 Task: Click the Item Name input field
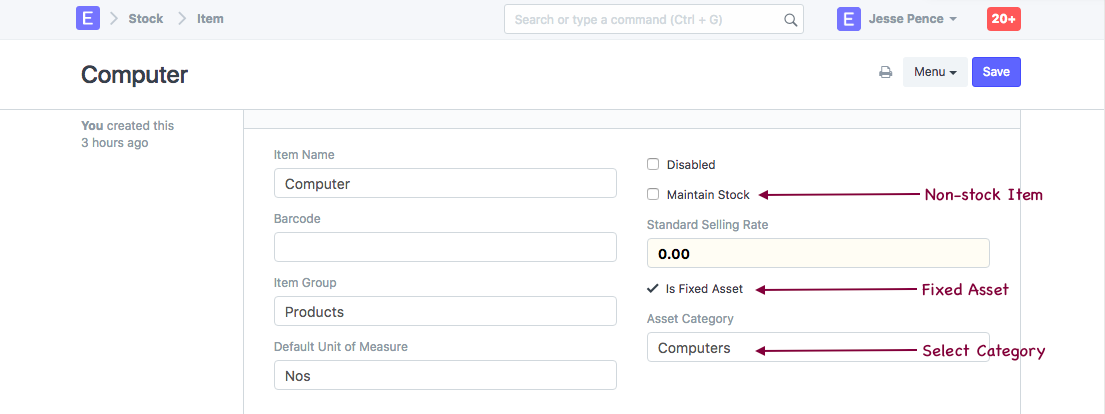coord(444,184)
